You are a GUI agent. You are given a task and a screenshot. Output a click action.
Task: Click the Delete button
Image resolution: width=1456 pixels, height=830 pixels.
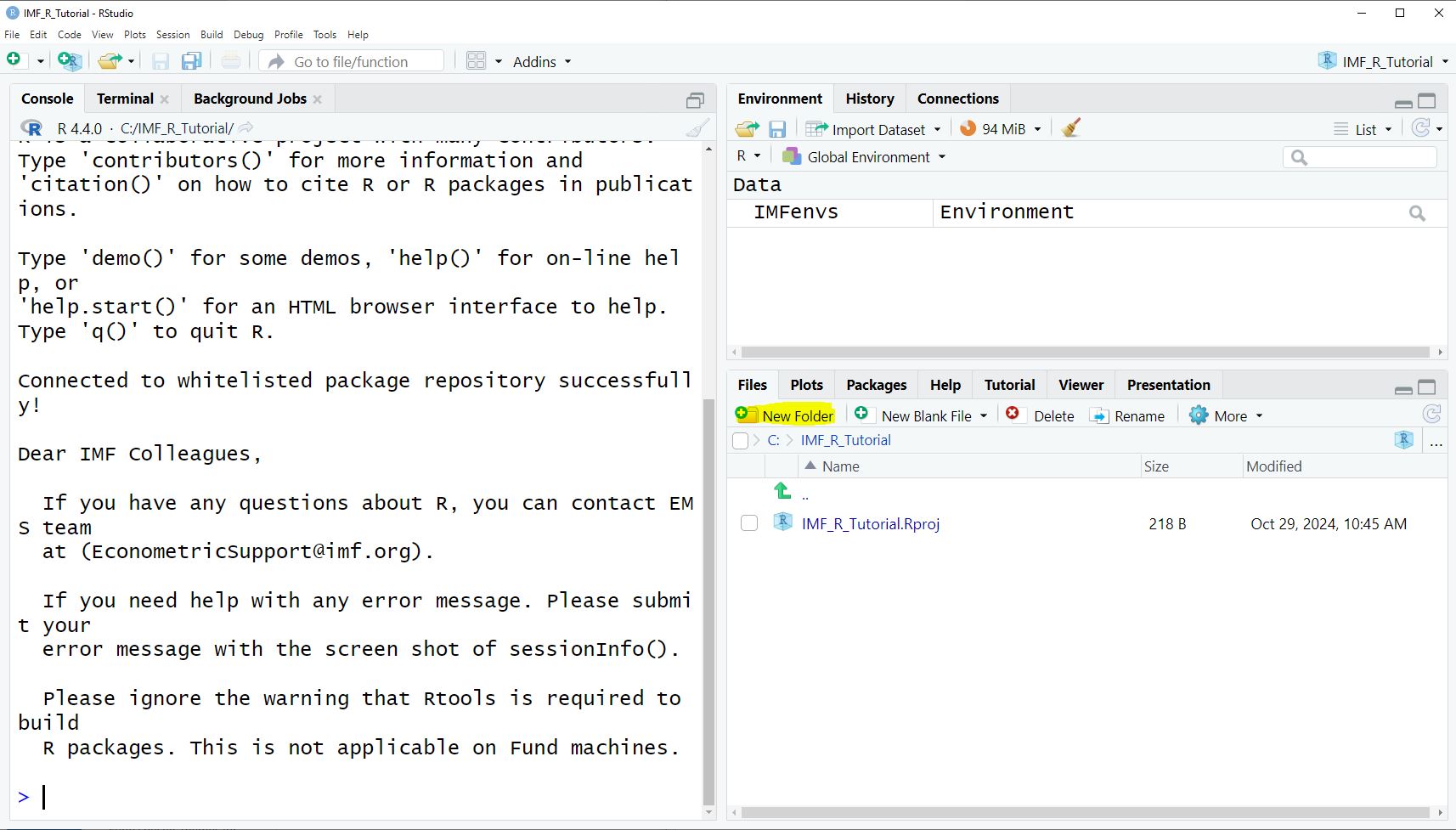[x=1040, y=415]
